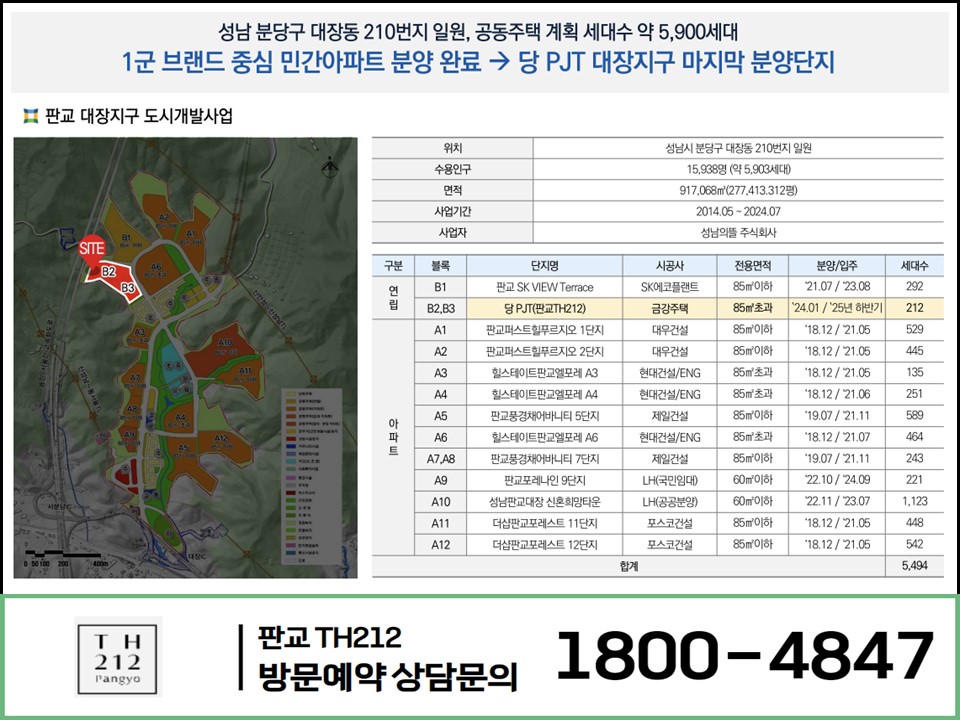Click the north compass symbol on map
This screenshot has width=960, height=720.
click(330, 167)
